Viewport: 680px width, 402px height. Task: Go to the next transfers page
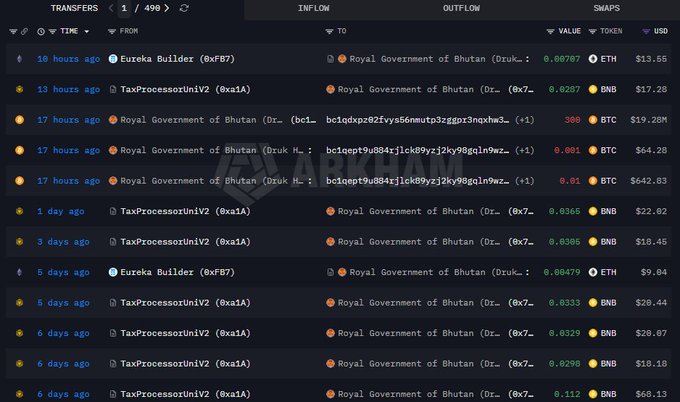[167, 8]
